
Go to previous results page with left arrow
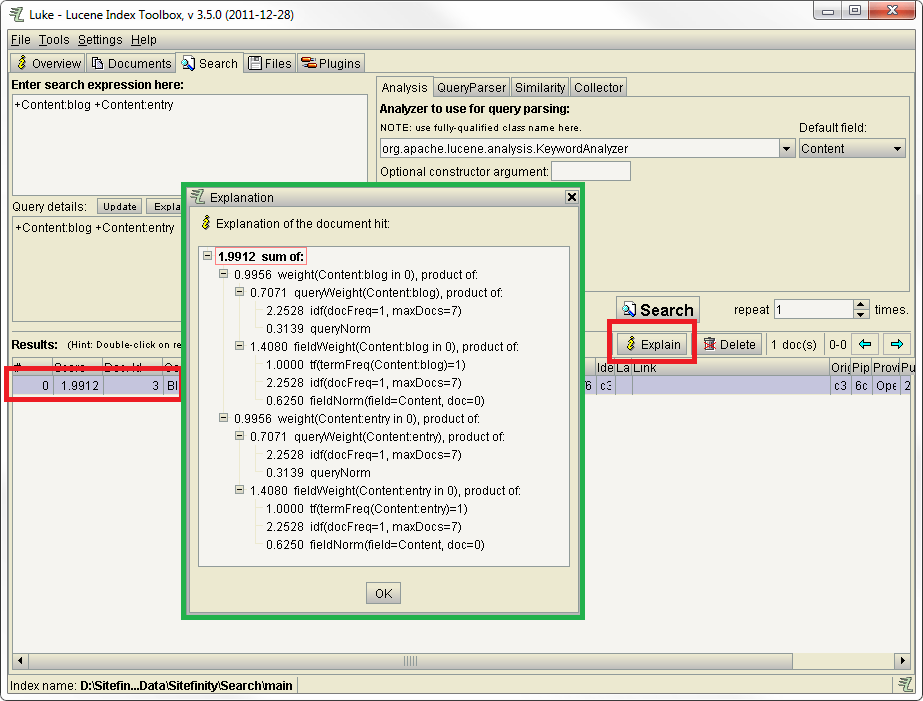[866, 344]
